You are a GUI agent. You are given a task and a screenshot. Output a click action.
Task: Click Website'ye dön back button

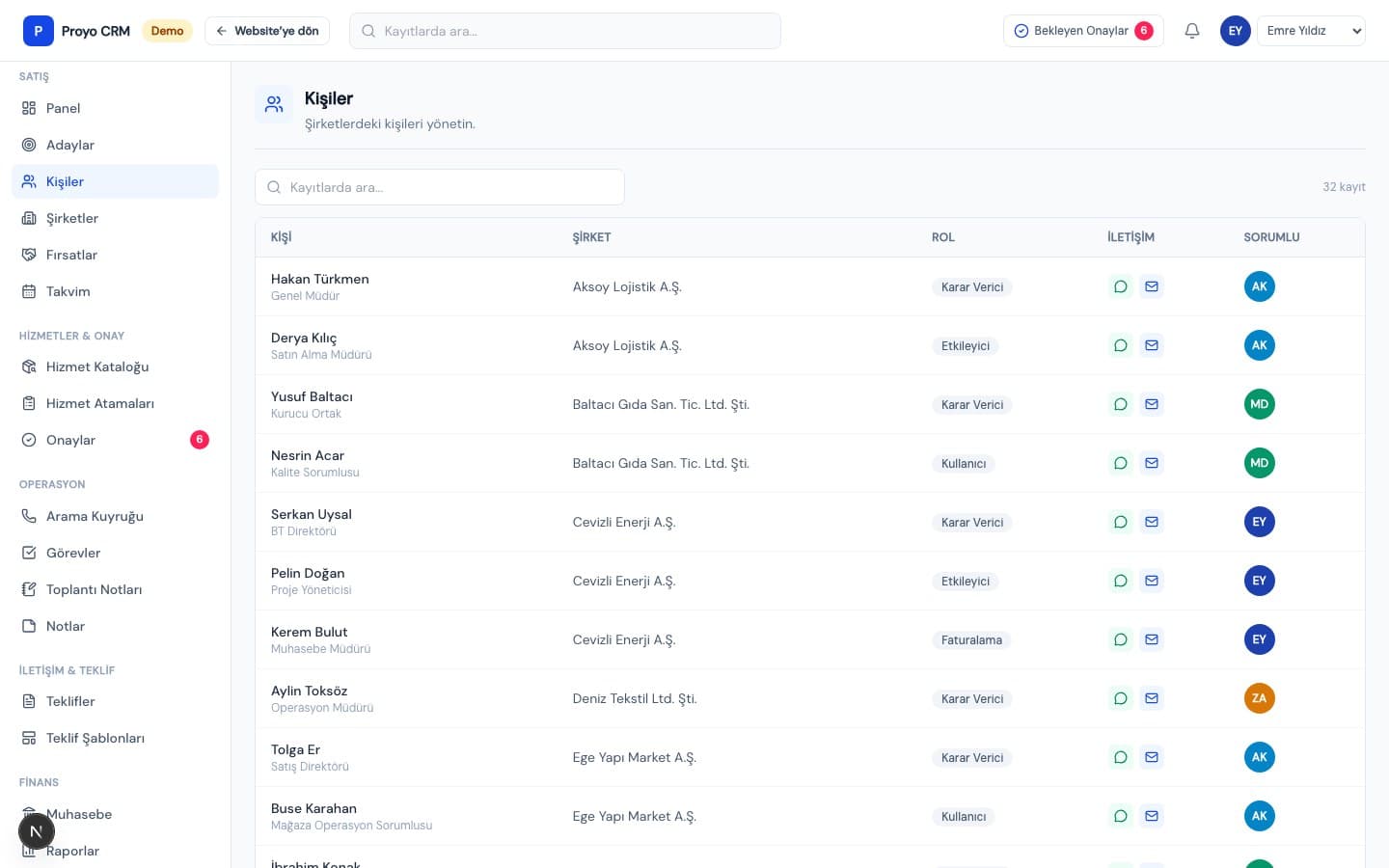coord(267,31)
